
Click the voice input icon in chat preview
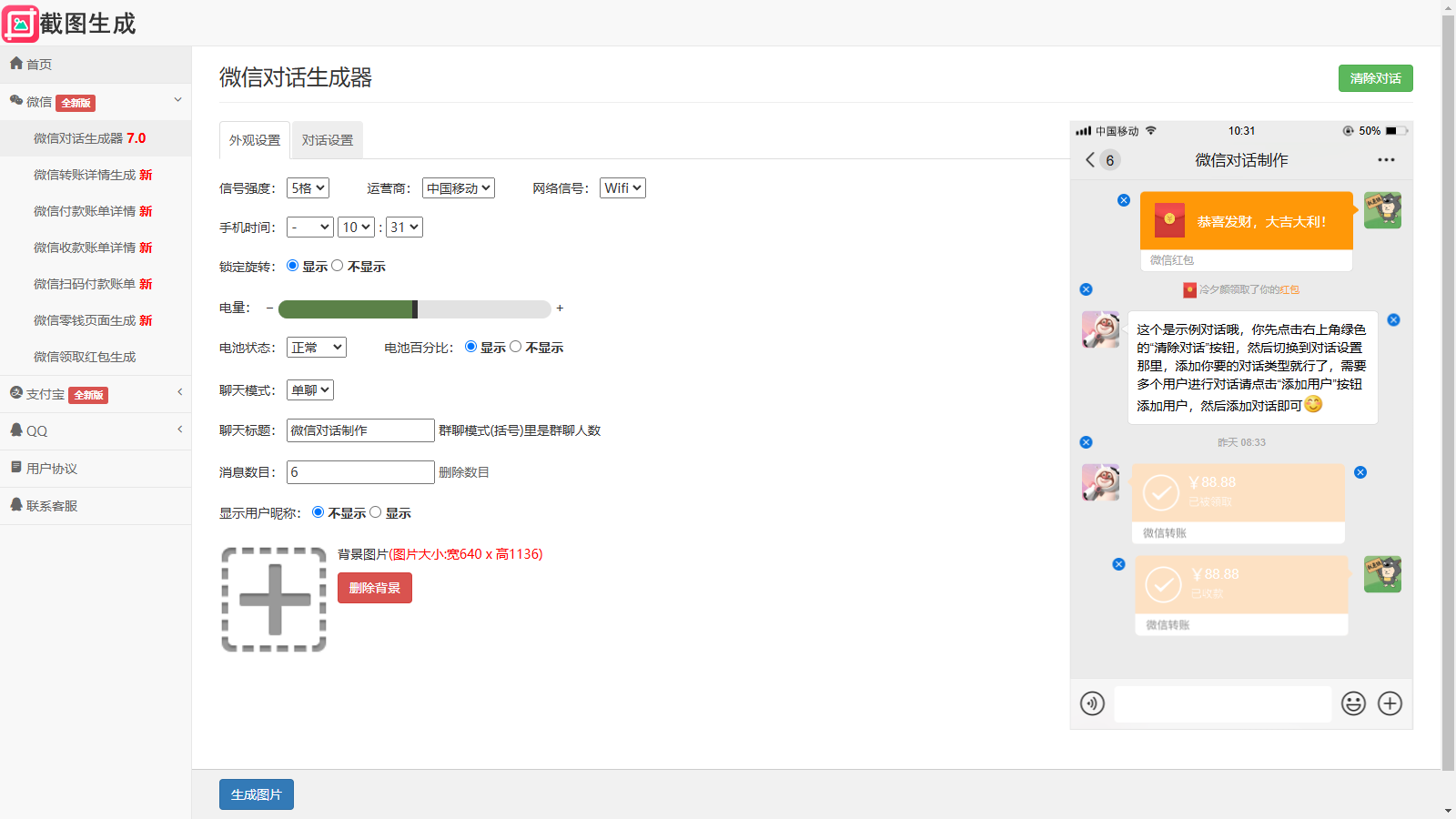tap(1092, 703)
